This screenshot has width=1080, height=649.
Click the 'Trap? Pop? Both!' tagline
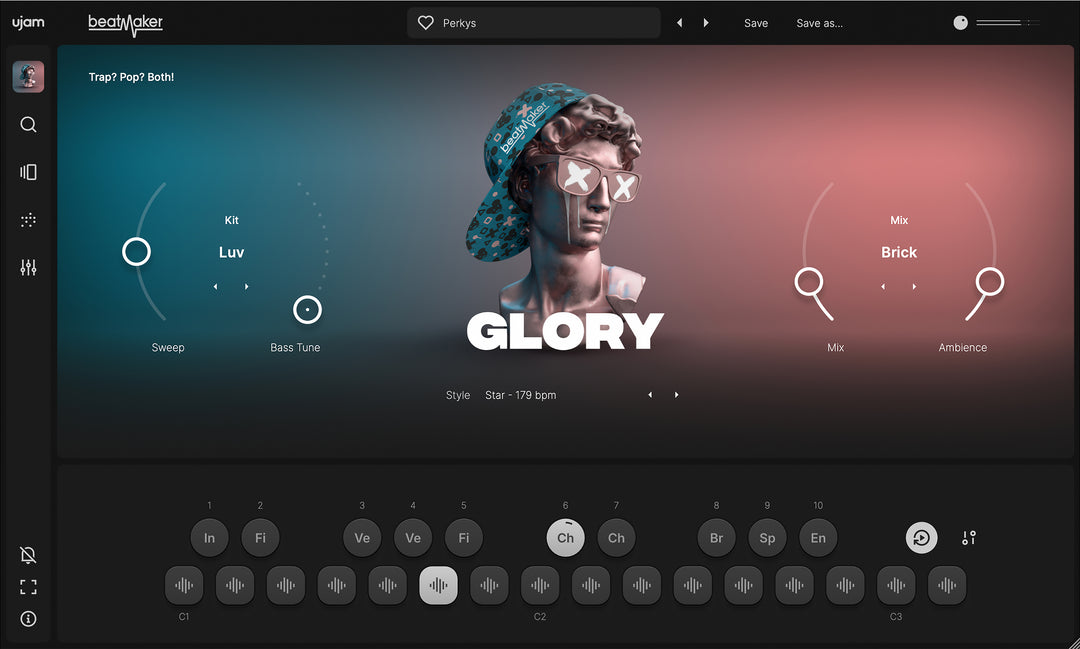tap(132, 77)
